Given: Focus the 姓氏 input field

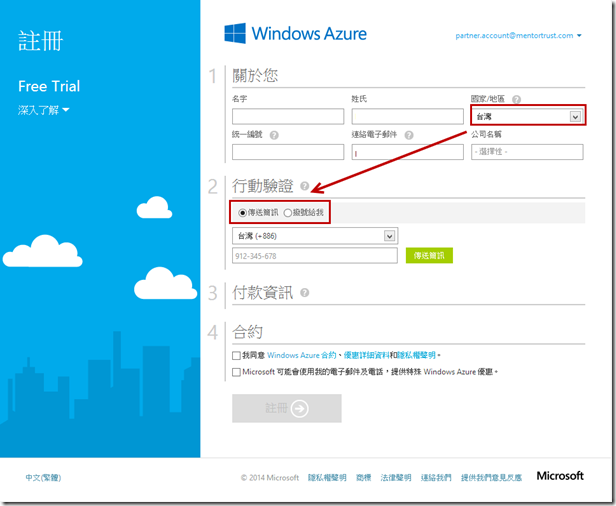Looking at the screenshot, I should (x=407, y=117).
